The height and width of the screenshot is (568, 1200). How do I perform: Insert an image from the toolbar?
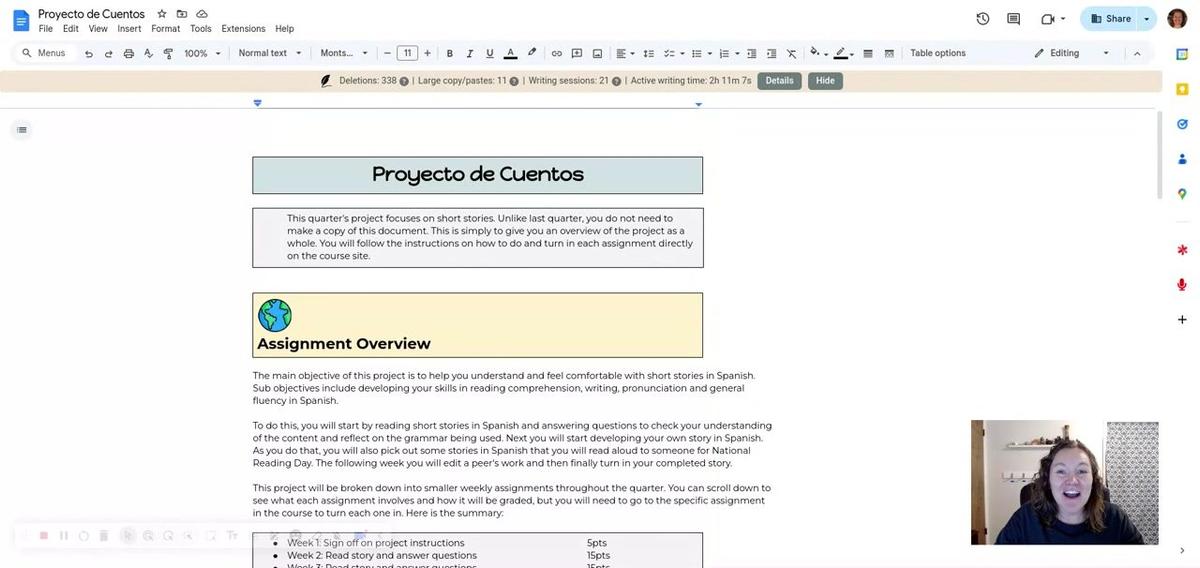point(597,54)
